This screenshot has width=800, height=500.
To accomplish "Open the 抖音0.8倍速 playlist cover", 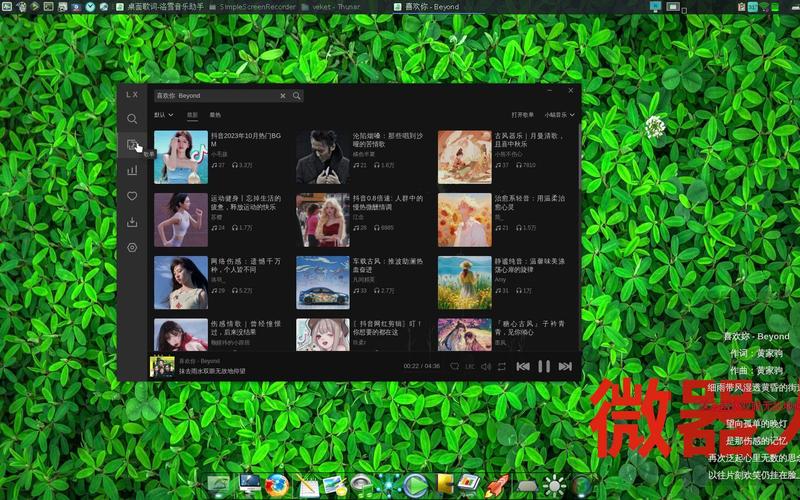I will pyautogui.click(x=323, y=220).
